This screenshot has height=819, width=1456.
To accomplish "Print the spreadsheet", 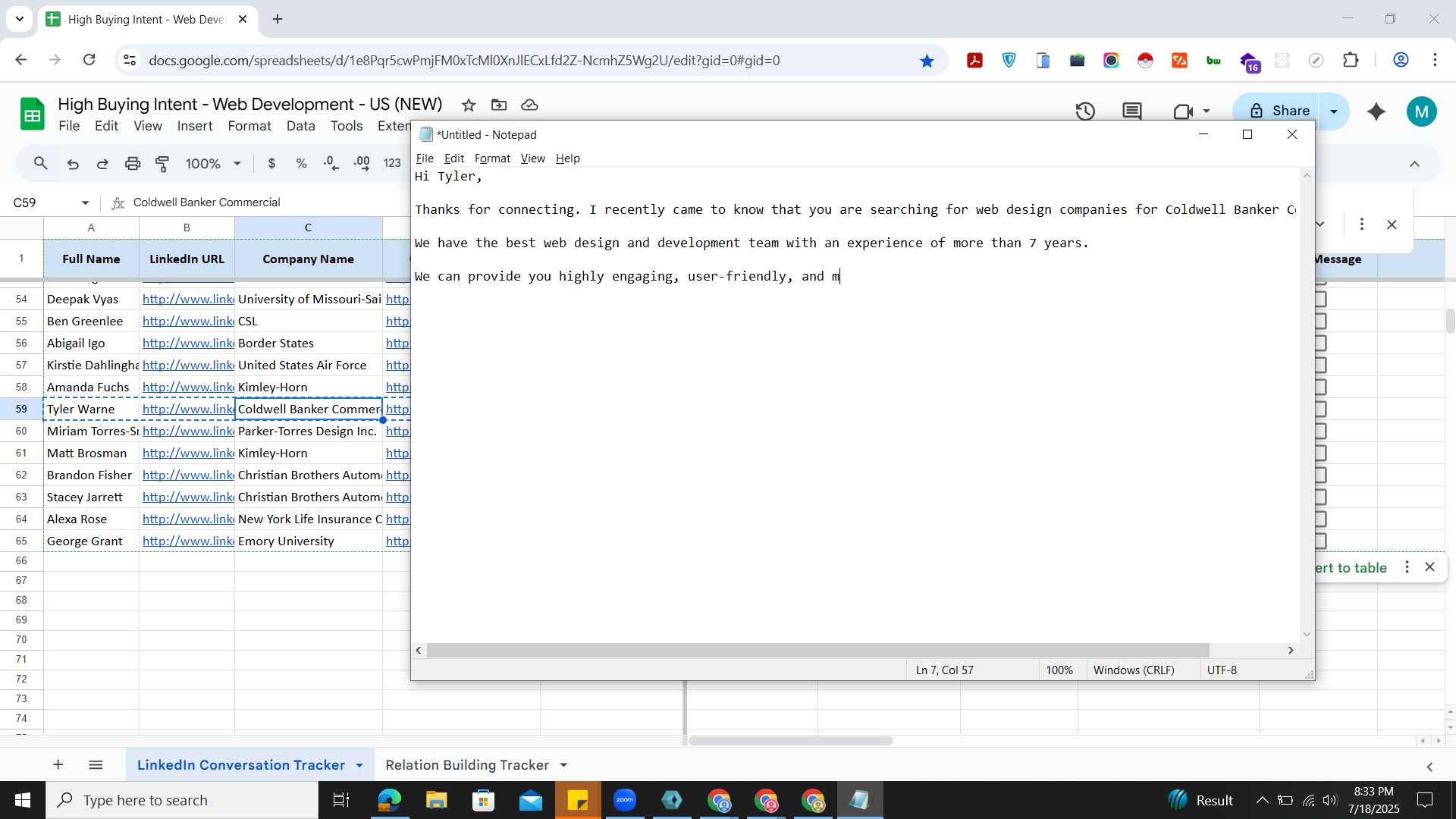I will [133, 163].
